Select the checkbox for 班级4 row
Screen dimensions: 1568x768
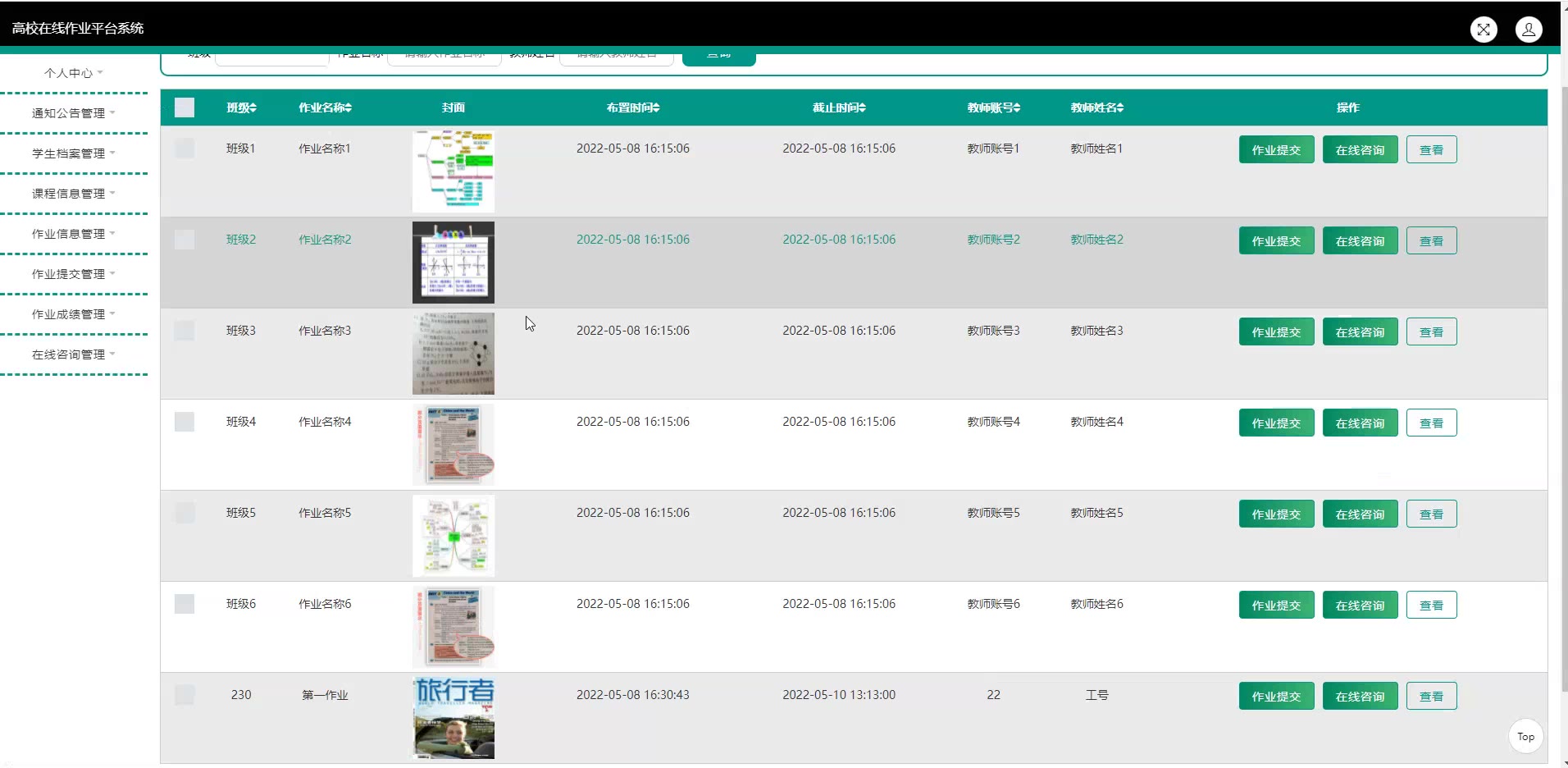(185, 422)
